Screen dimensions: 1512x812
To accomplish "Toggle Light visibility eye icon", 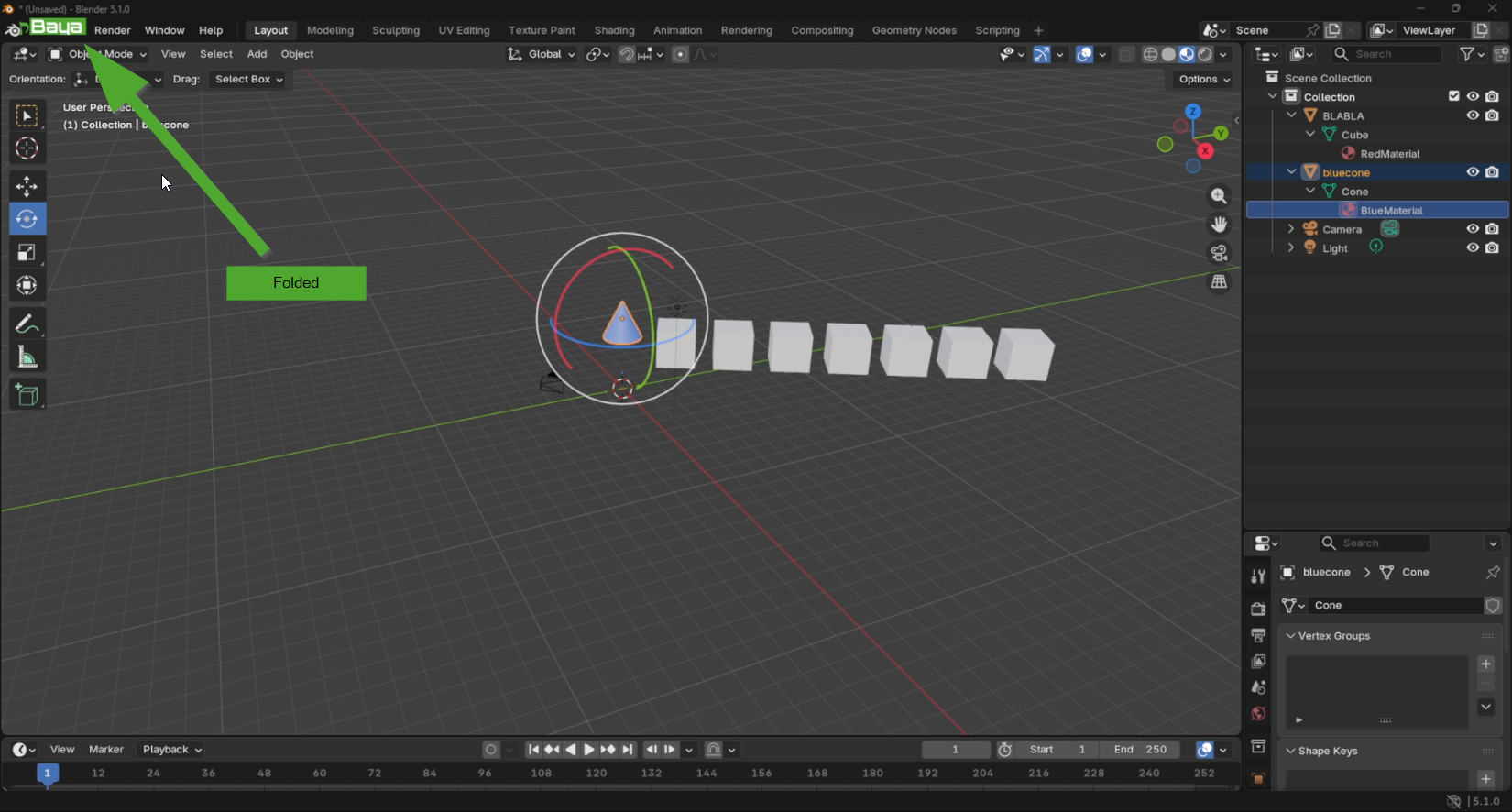I will point(1473,248).
